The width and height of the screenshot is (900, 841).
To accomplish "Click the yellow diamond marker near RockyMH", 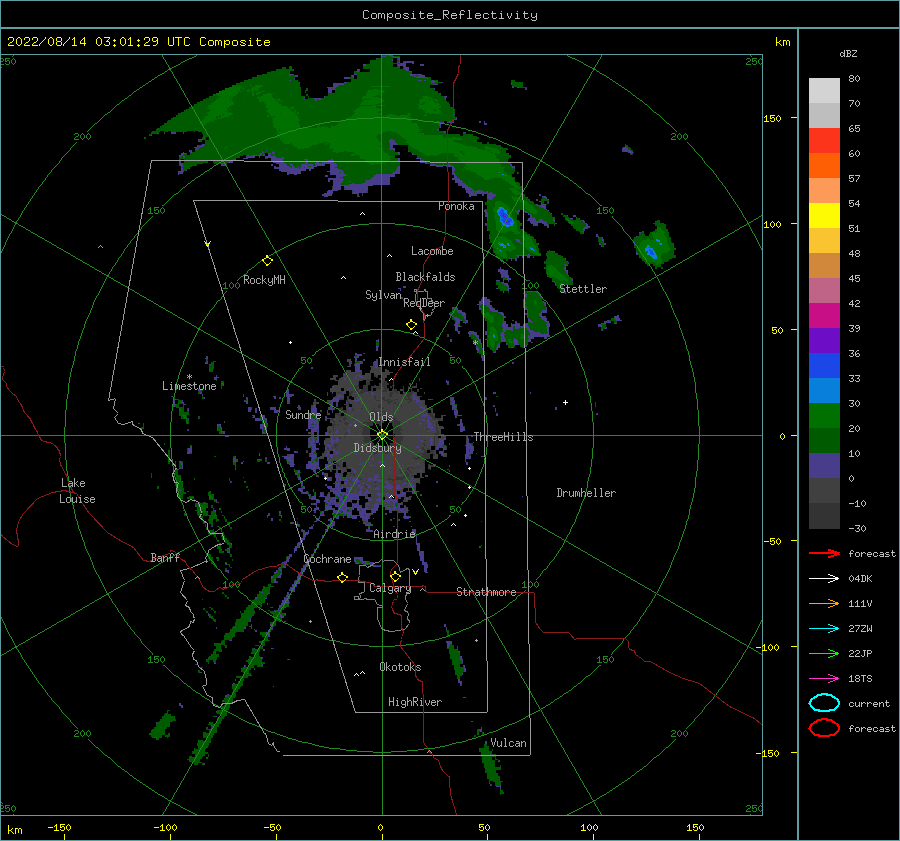I will [x=267, y=261].
